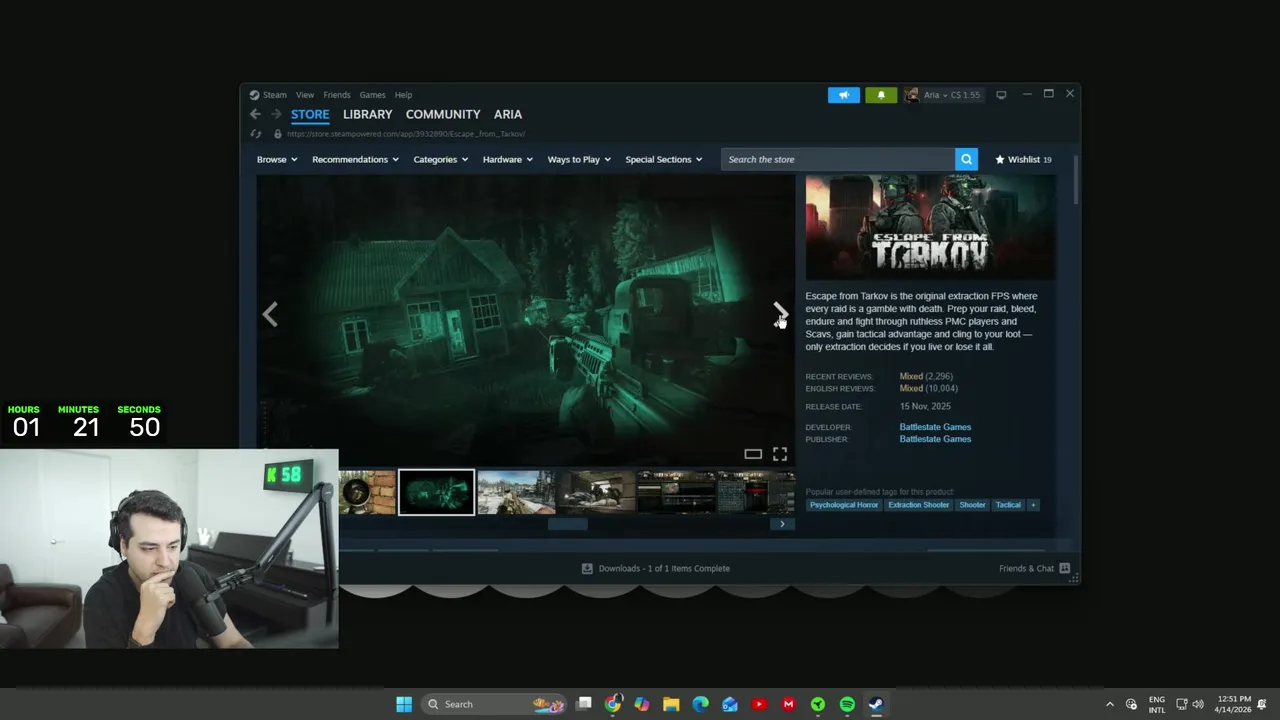Show hidden system tray icons chevron

click(1109, 704)
